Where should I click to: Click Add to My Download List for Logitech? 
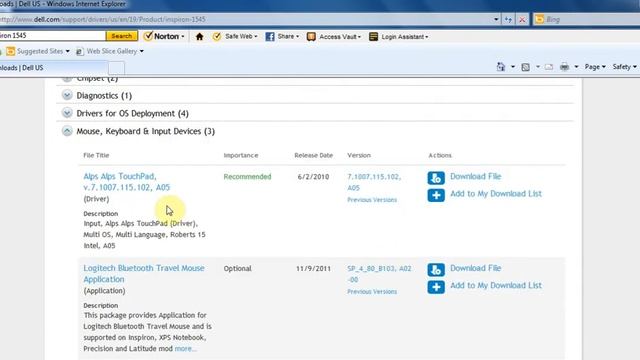click(496, 285)
